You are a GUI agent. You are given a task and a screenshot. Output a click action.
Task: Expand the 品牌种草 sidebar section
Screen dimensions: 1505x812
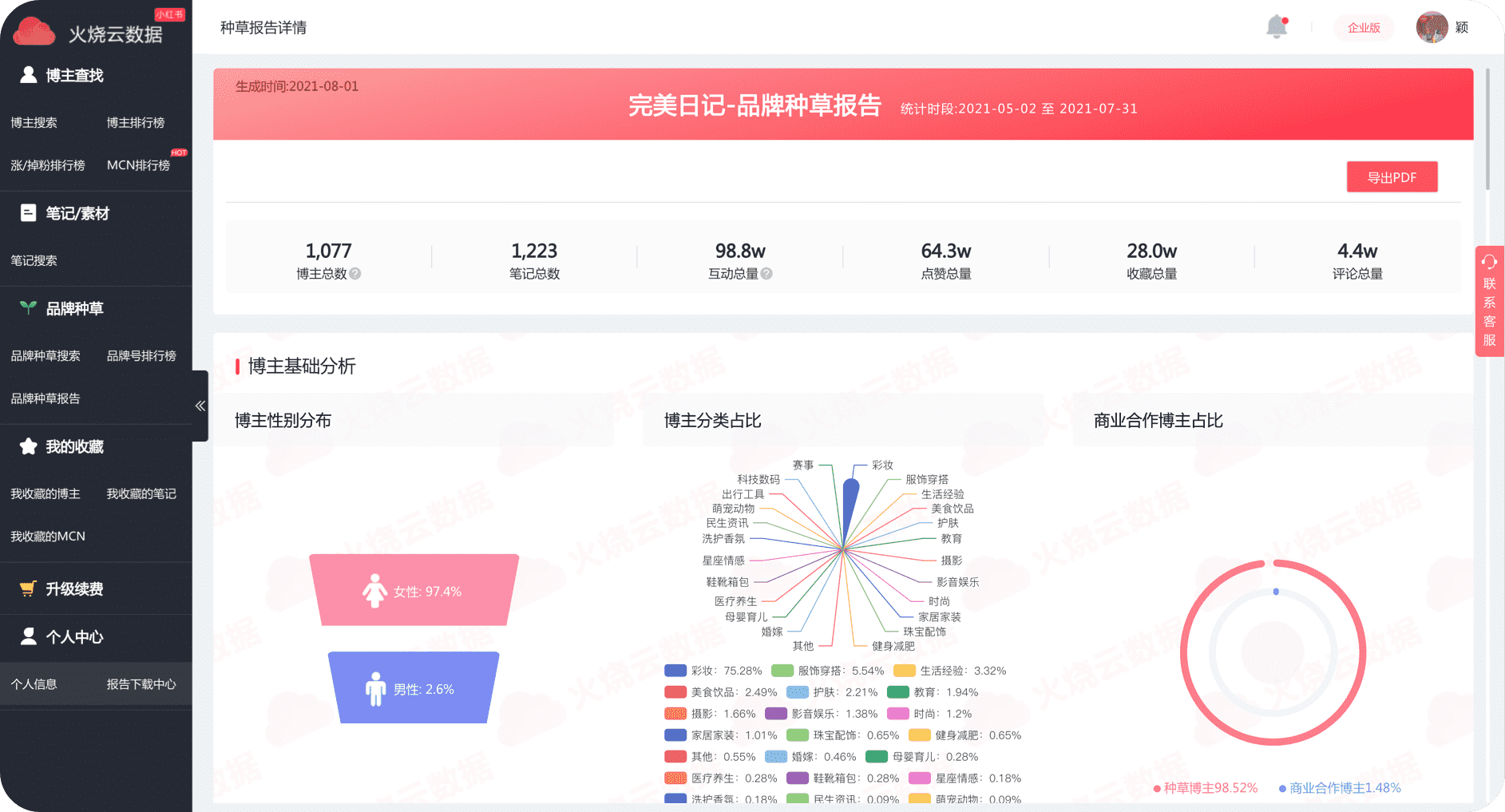click(x=74, y=308)
